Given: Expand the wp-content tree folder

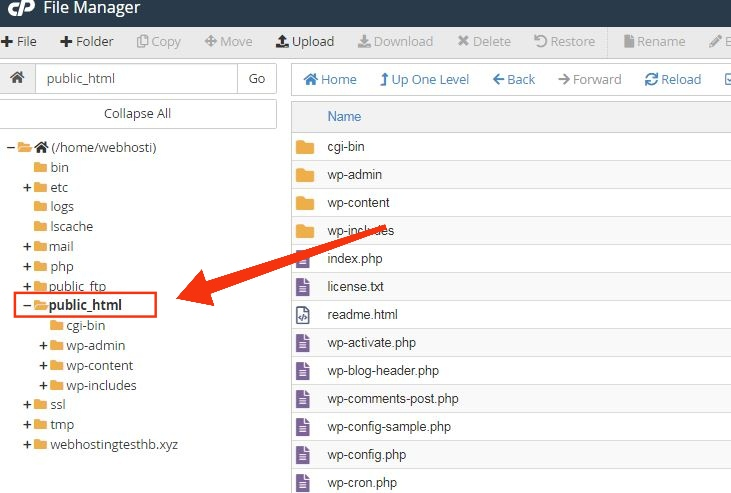Looking at the screenshot, I should [x=43, y=365].
